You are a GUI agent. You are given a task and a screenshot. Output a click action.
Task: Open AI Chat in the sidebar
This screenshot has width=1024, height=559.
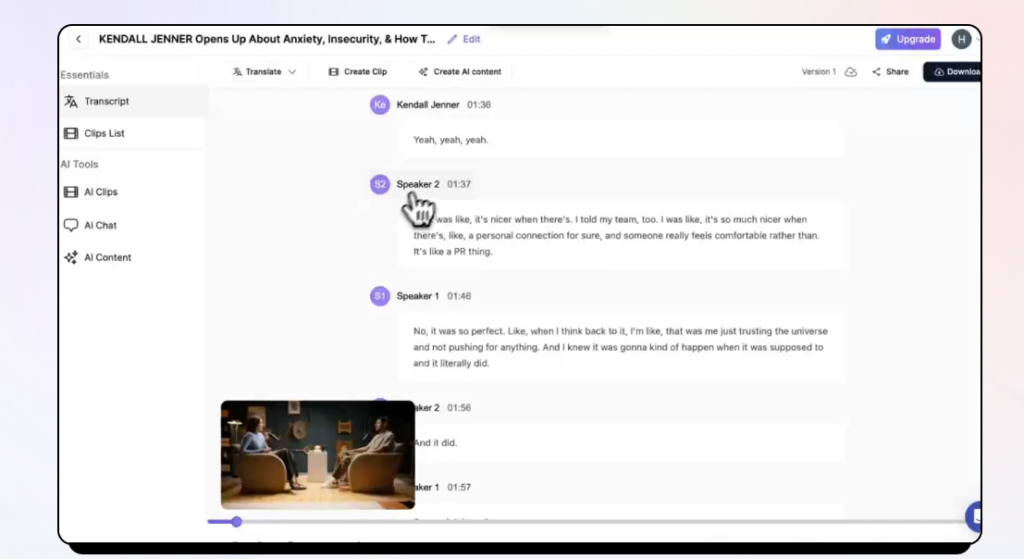pyautogui.click(x=133, y=225)
